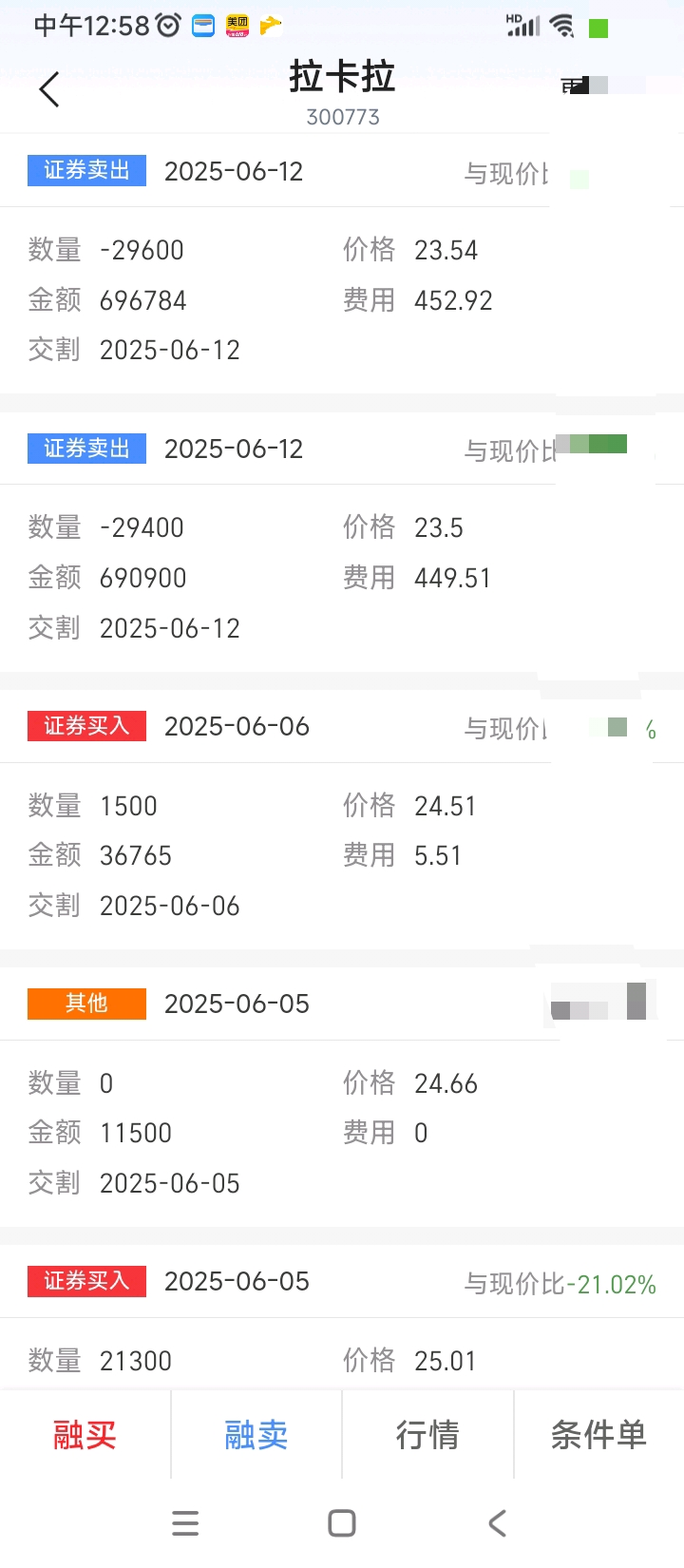Open the 融买 tab
Viewport: 684px width, 1568px height.
coord(85,1434)
